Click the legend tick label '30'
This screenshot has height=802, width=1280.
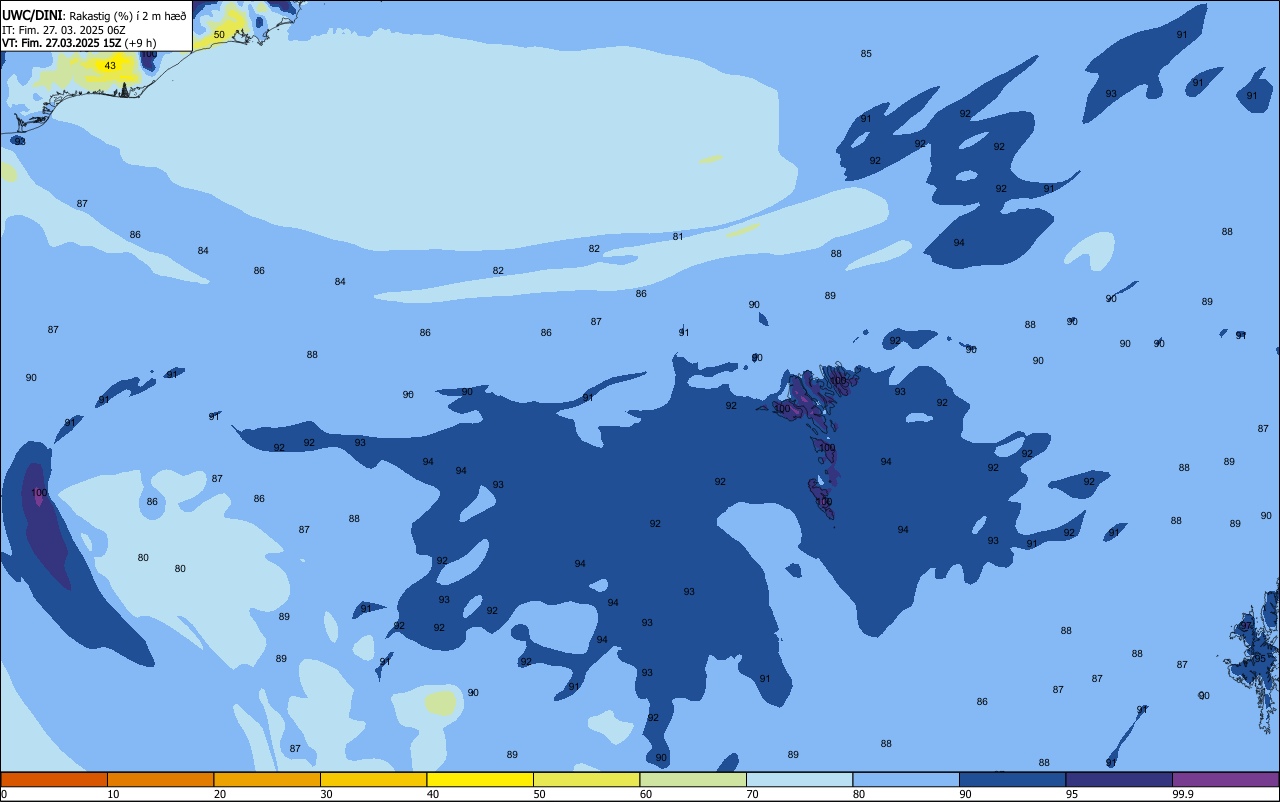[326, 794]
